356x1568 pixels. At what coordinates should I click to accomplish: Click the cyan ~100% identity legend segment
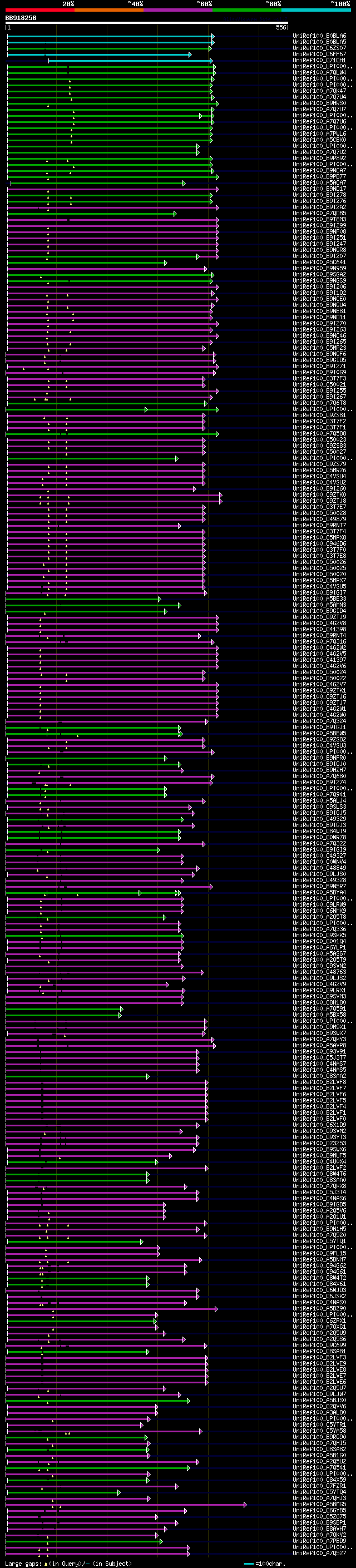pos(317,10)
